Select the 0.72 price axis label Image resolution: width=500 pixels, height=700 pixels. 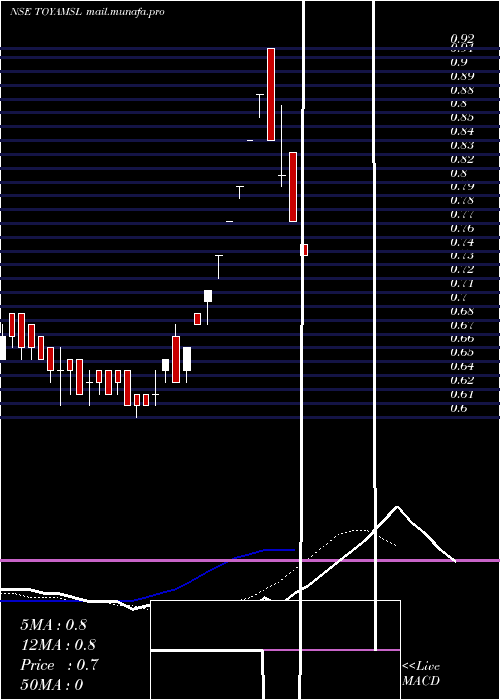pos(462,270)
